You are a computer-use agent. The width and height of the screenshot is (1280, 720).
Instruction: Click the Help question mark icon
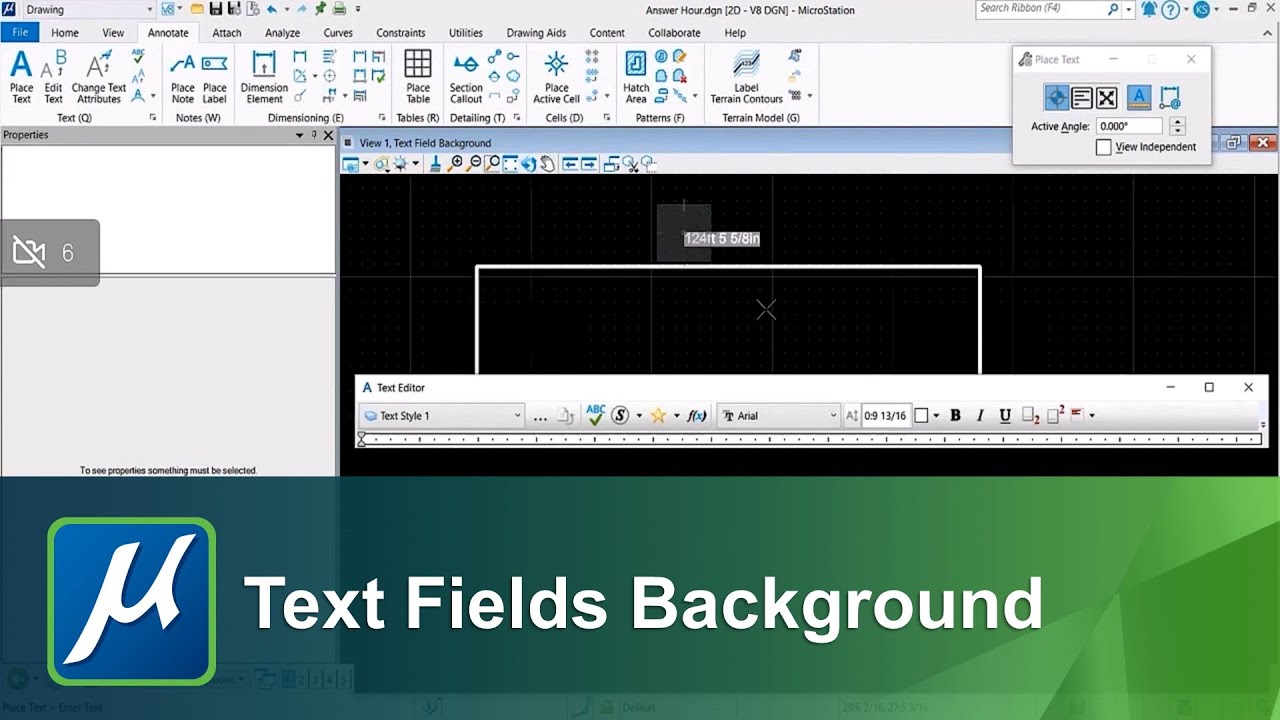tap(1171, 9)
